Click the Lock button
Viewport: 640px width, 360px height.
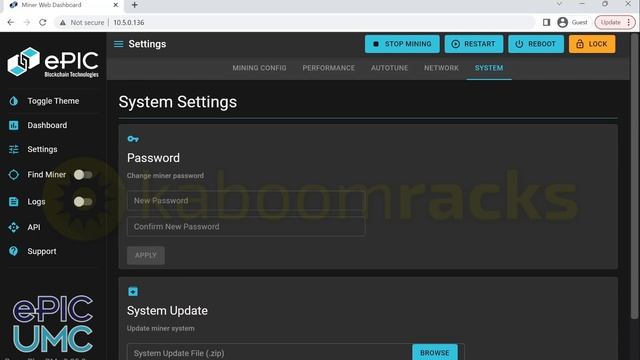592,44
